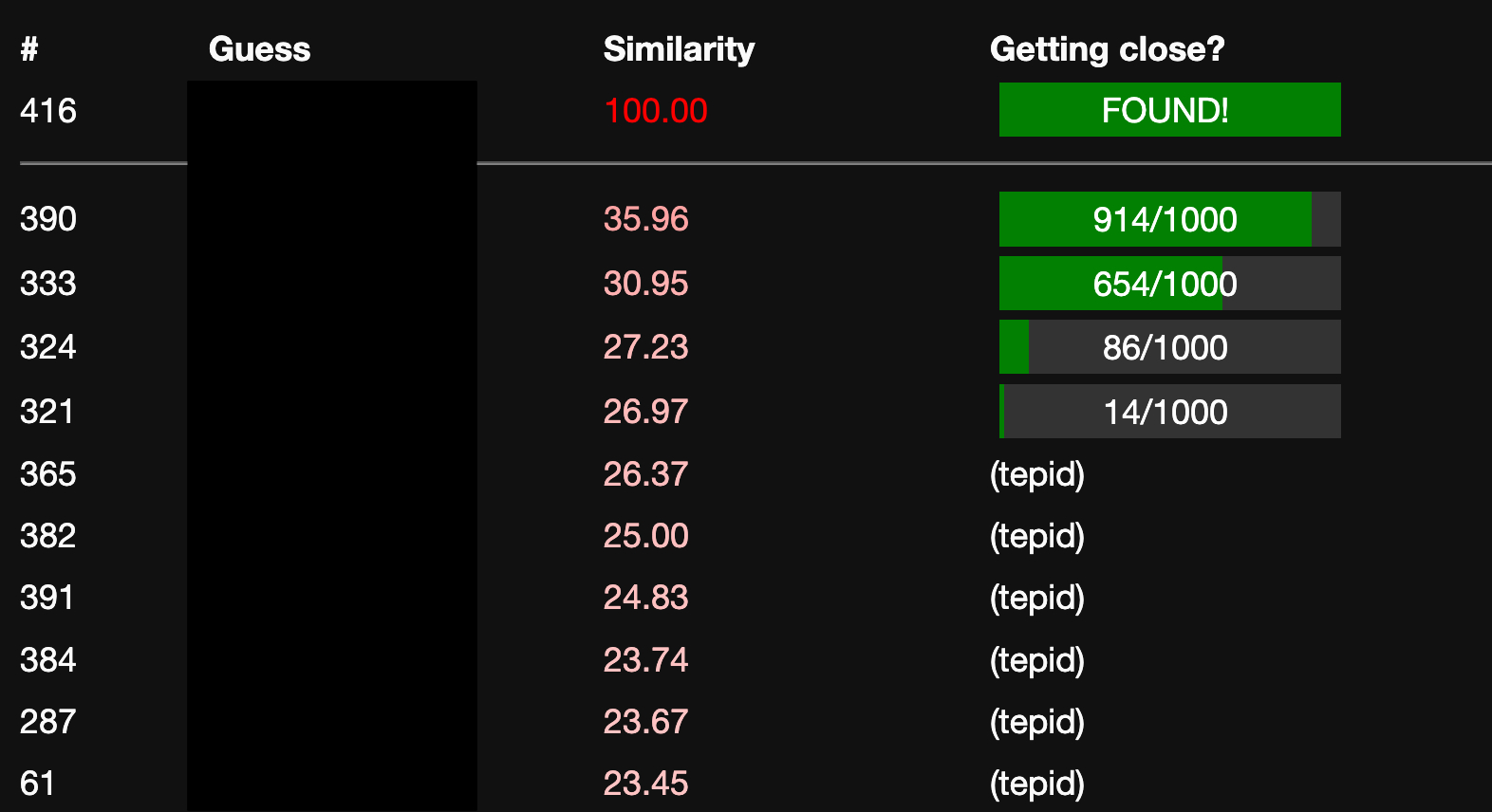
Task: Click the red 100.00 similarity score
Action: (x=656, y=111)
